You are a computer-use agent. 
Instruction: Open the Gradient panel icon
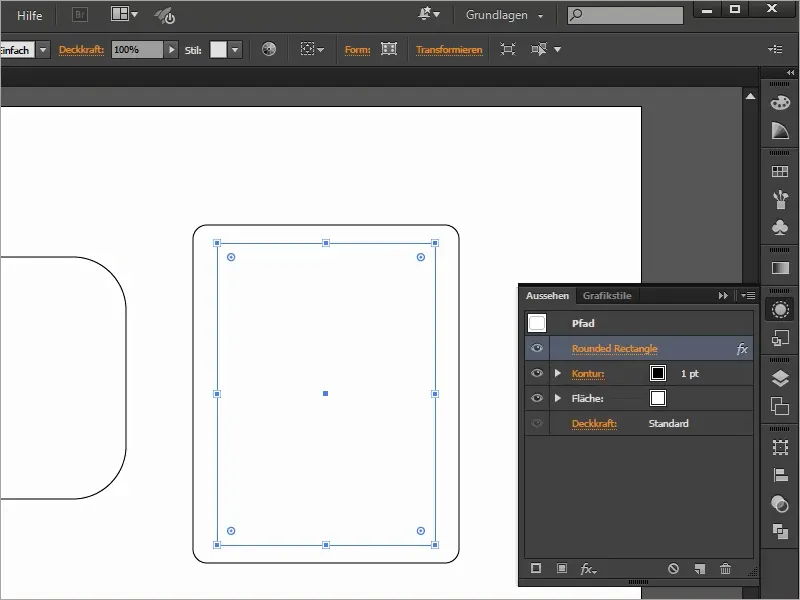[x=780, y=268]
